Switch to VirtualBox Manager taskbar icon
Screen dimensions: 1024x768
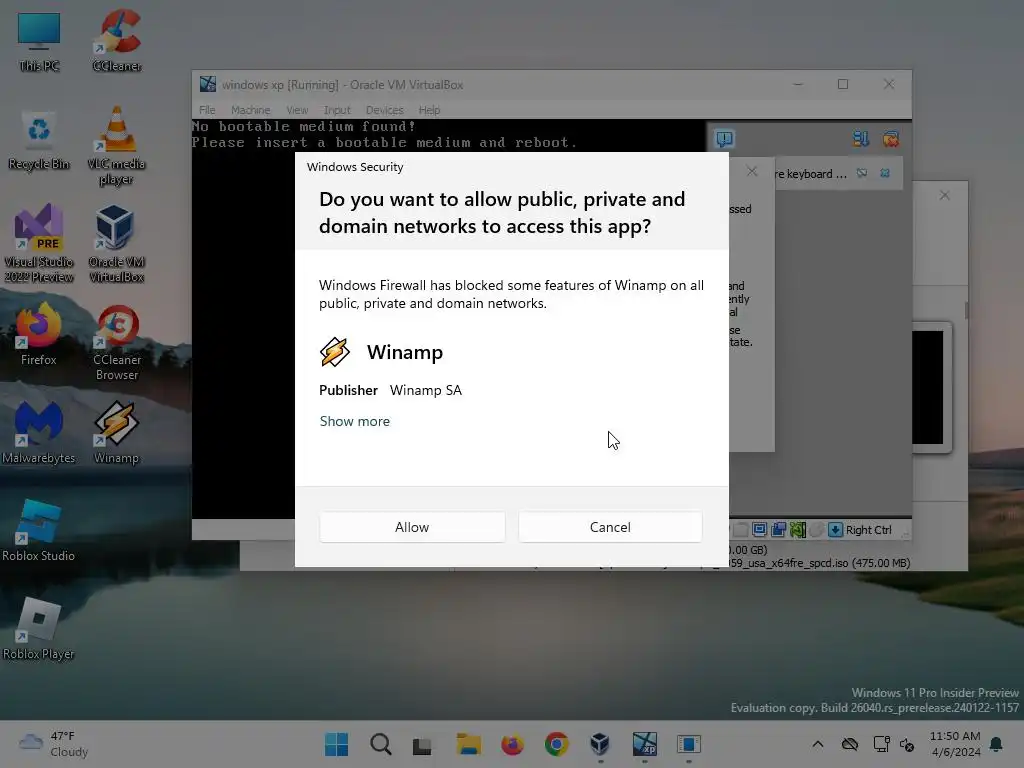coord(600,744)
